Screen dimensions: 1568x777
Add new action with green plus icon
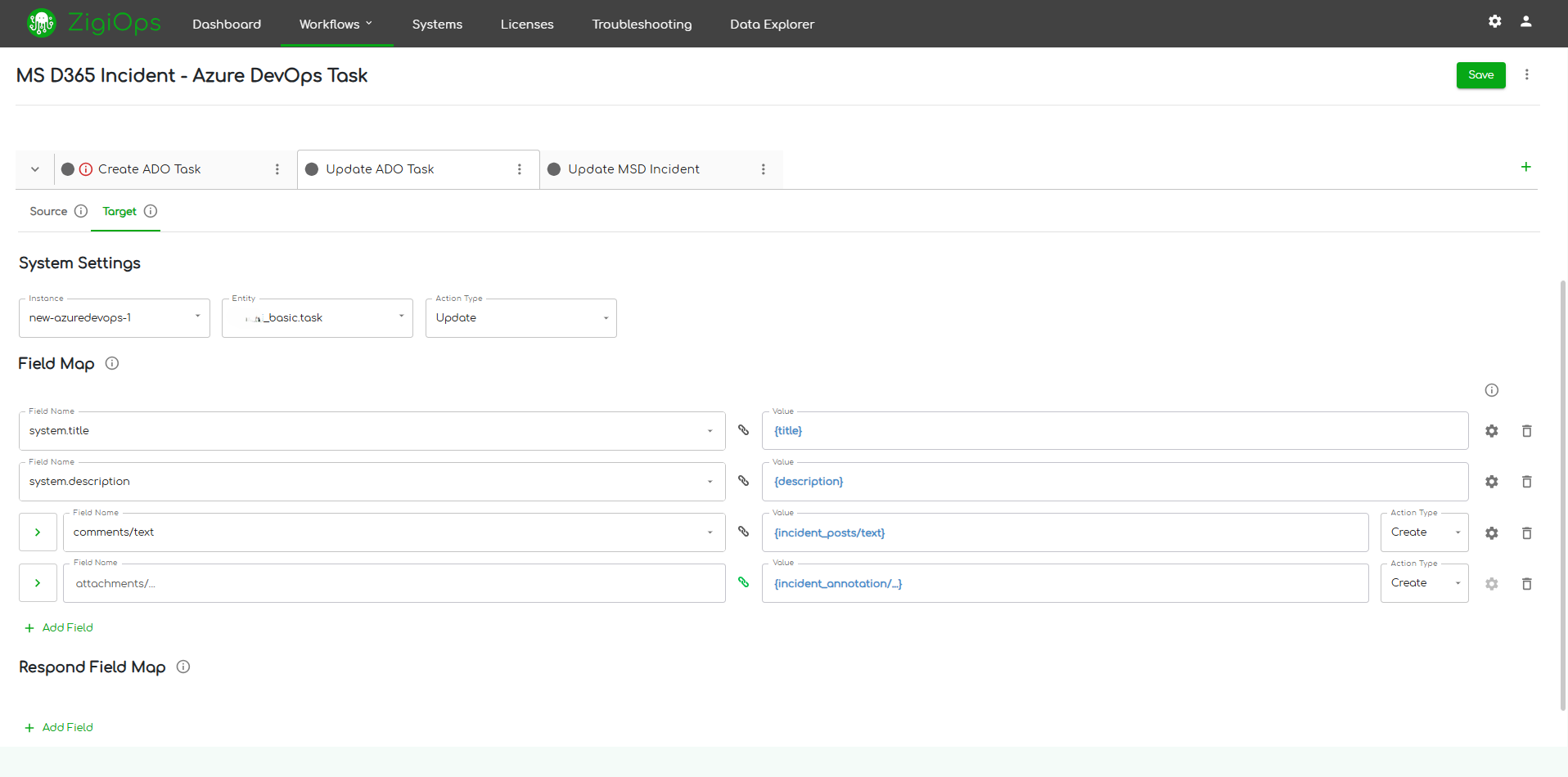pos(1525,167)
